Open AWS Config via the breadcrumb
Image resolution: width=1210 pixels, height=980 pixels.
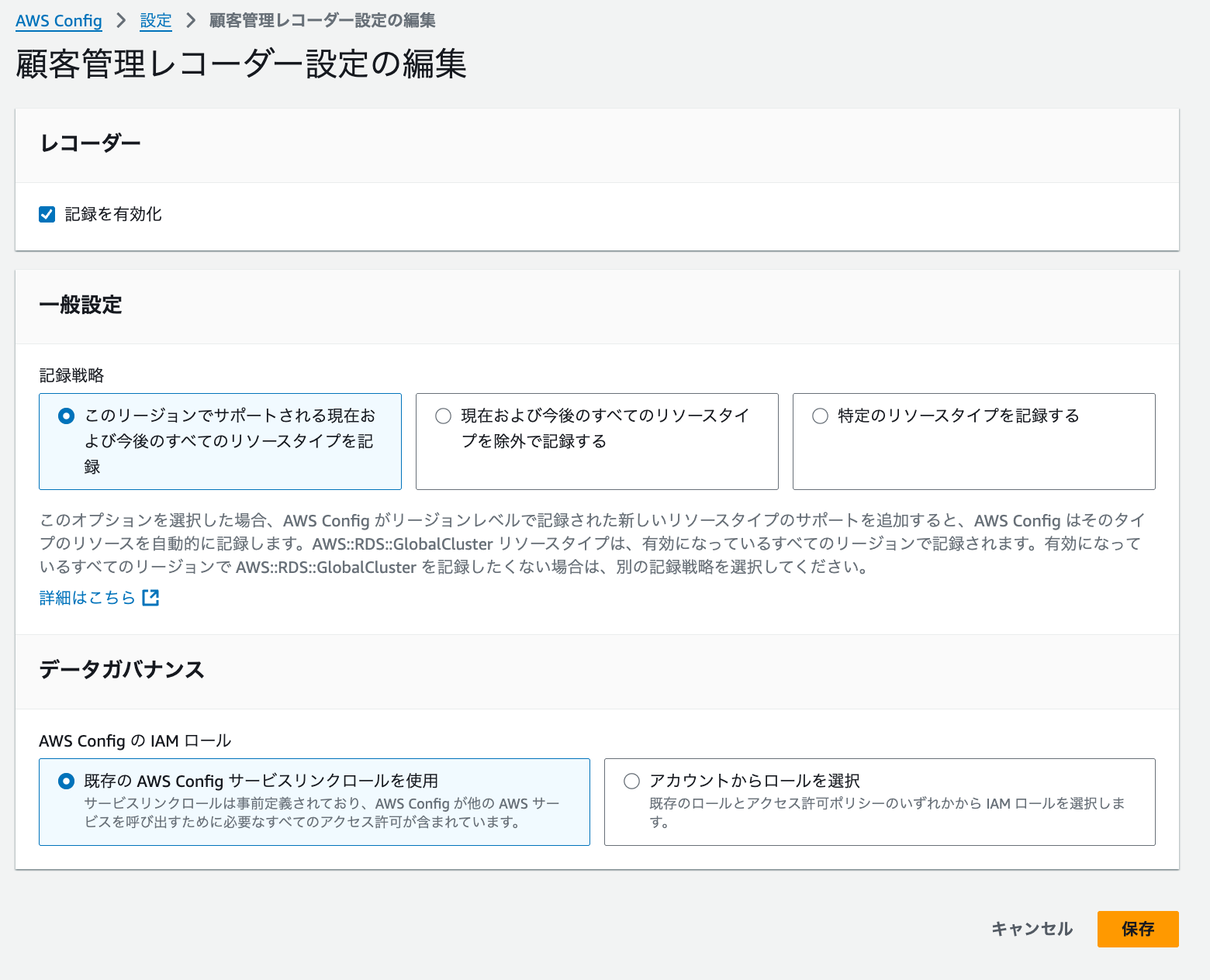click(x=58, y=20)
